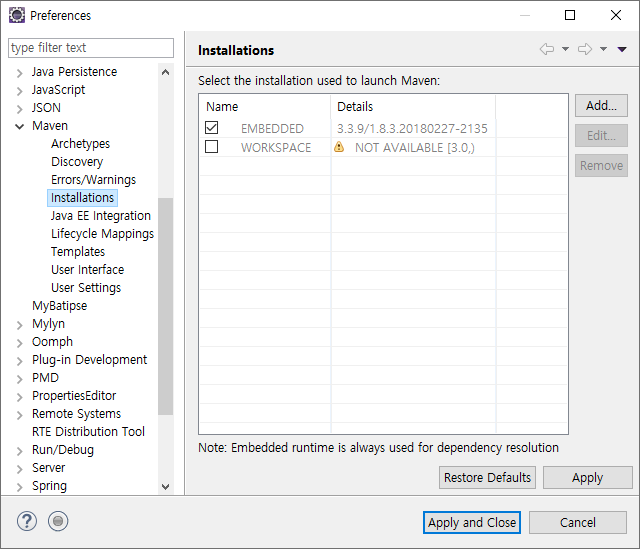The image size is (640, 549).
Task: Open Maven User Interface page
Action: pos(87,269)
